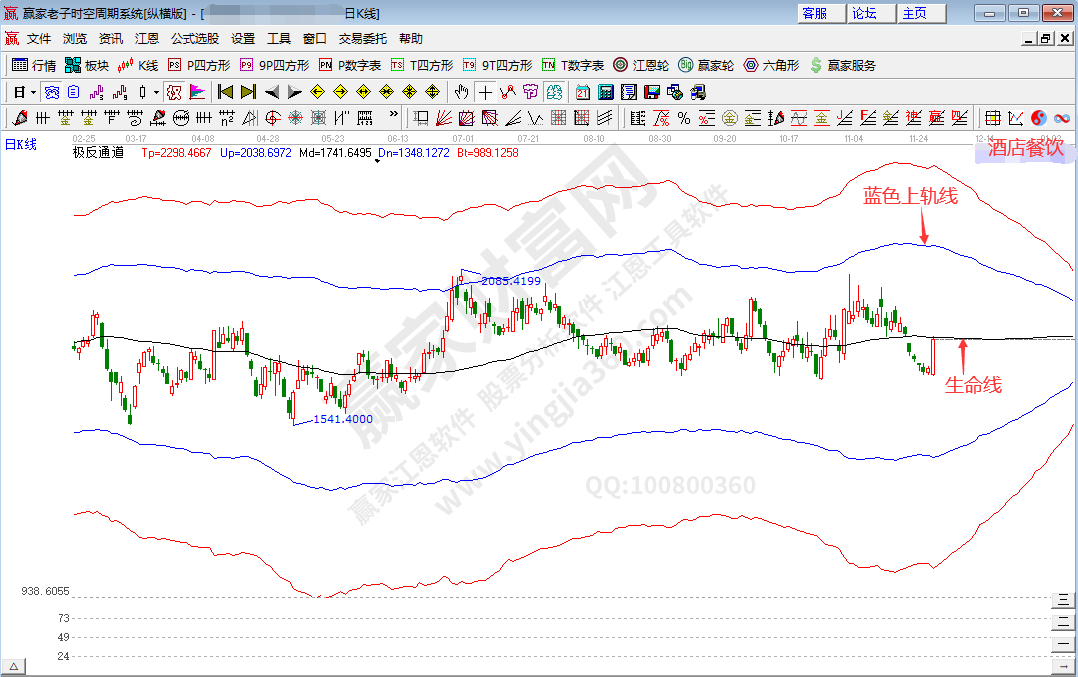
Task: Toggle the pink flag marker button
Action: tap(197, 92)
